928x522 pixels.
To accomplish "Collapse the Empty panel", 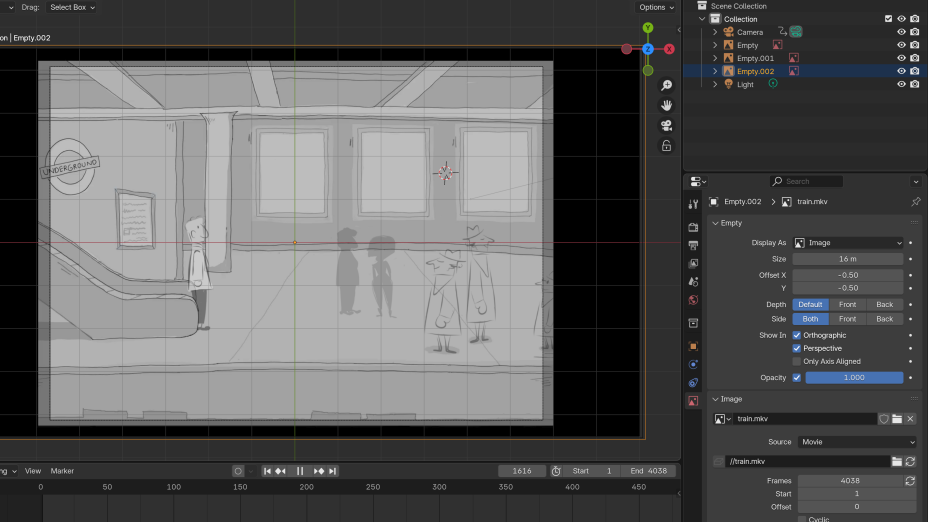I will tap(715, 223).
